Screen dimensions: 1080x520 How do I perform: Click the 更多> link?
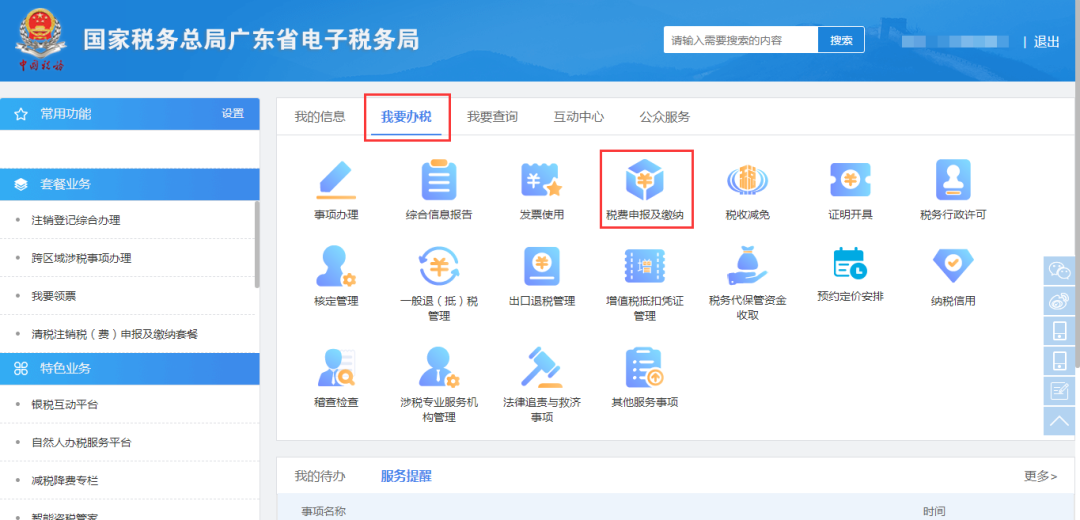pyautogui.click(x=1041, y=476)
